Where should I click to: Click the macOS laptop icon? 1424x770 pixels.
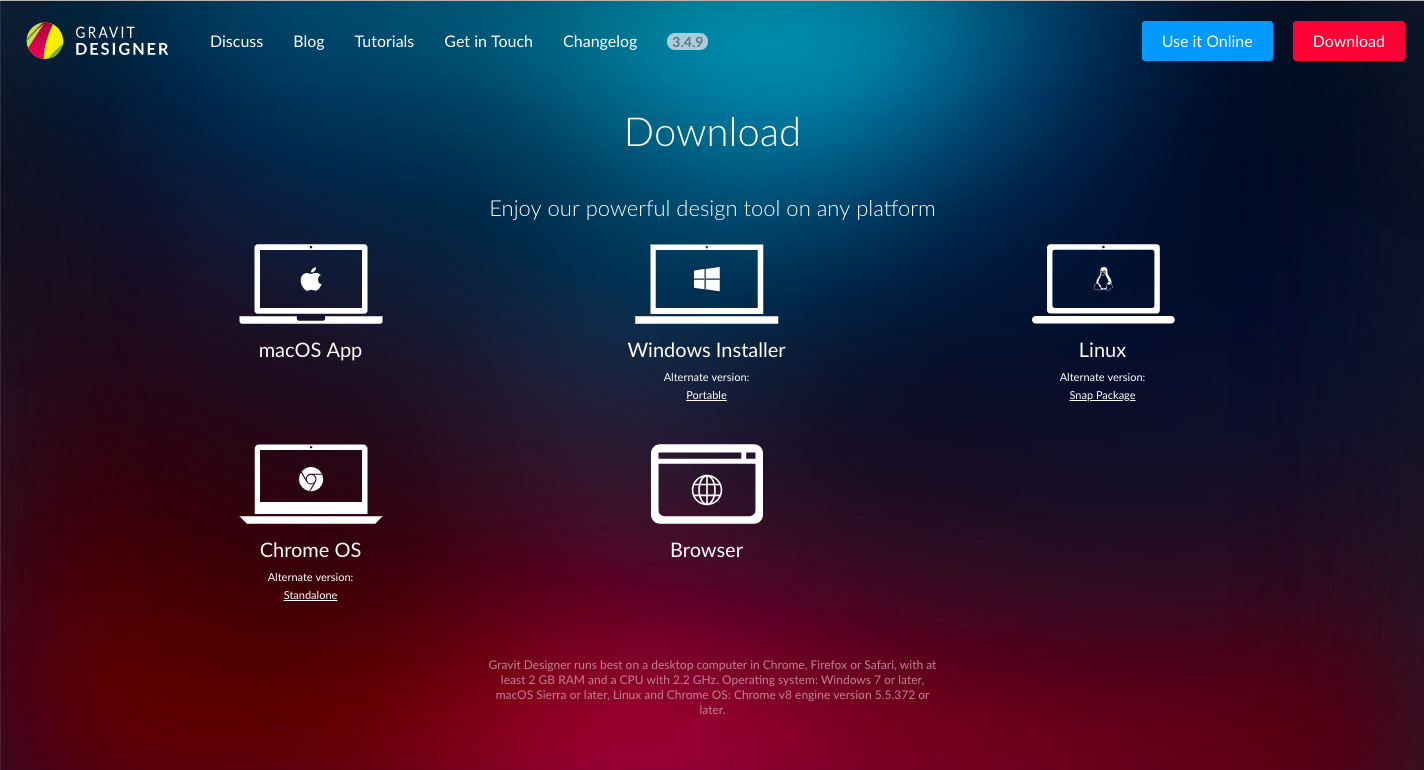(x=311, y=284)
